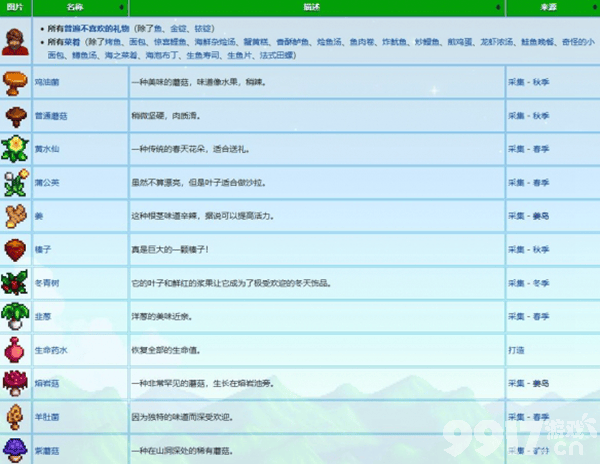
Task: Open the 生鱼片 dish link
Action: (x=240, y=55)
